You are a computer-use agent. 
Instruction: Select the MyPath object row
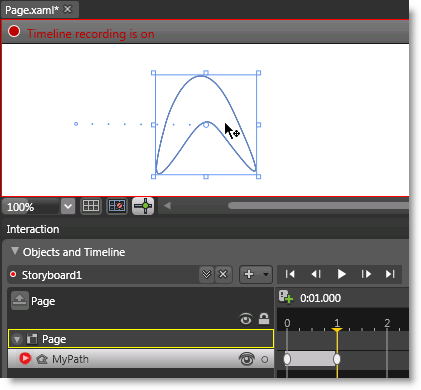point(141,359)
